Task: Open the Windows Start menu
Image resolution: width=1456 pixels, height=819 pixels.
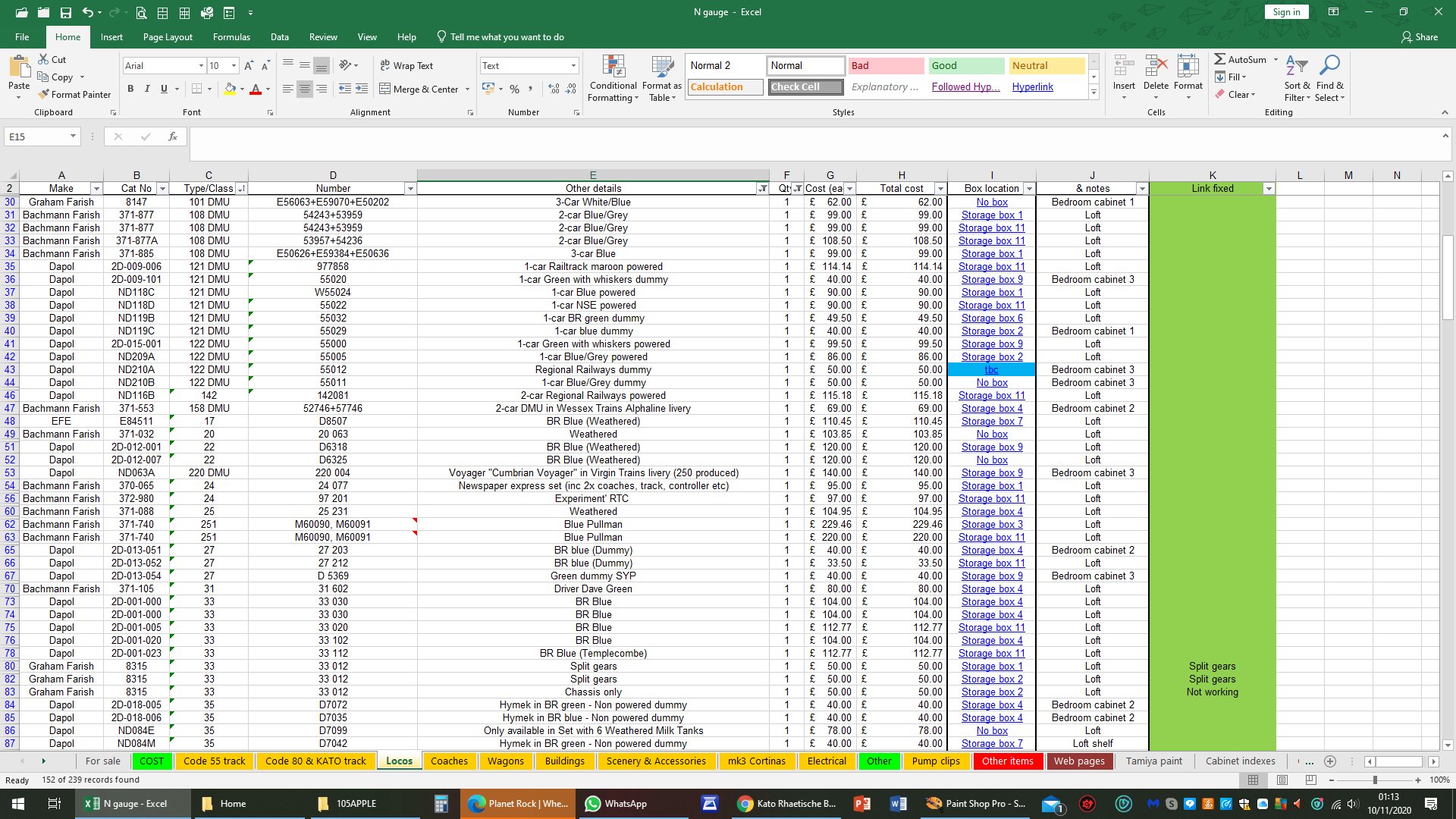Action: click(18, 804)
